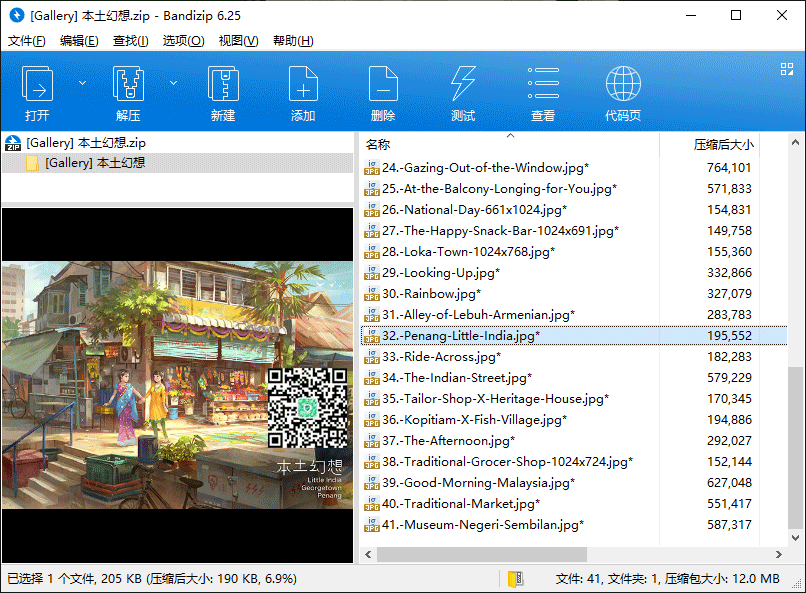806x593 pixels.
Task: Click the 删除 (Delete) toolbar icon
Action: point(383,93)
